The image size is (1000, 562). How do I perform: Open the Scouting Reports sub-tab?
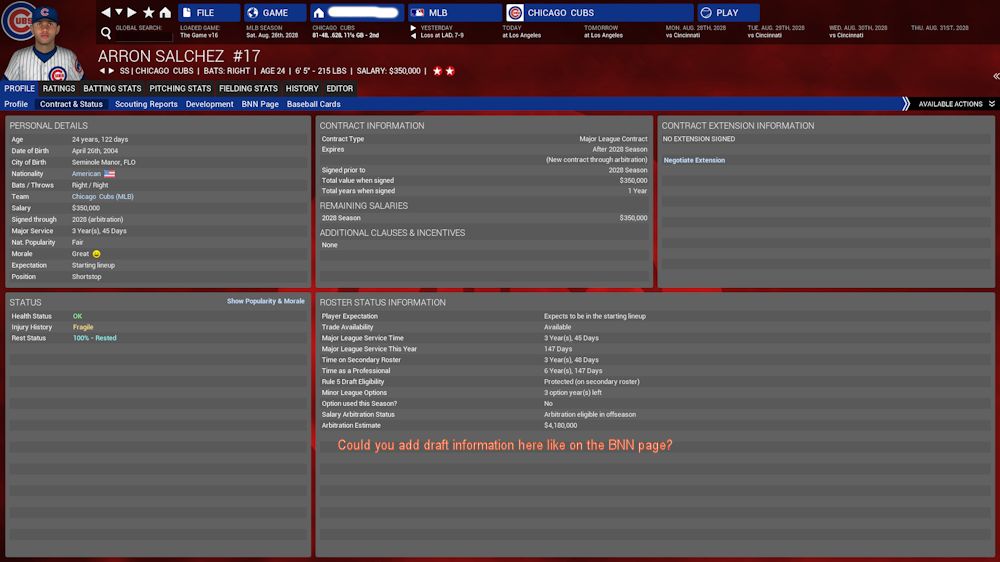point(146,104)
